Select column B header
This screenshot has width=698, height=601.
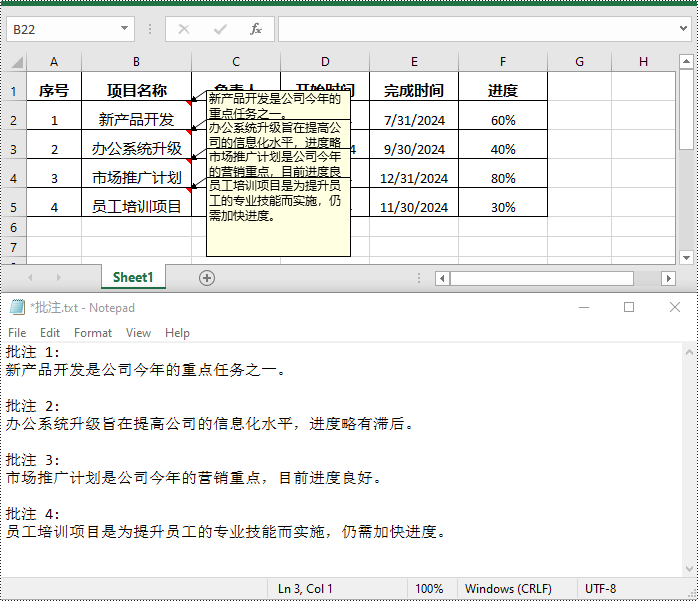point(136,62)
